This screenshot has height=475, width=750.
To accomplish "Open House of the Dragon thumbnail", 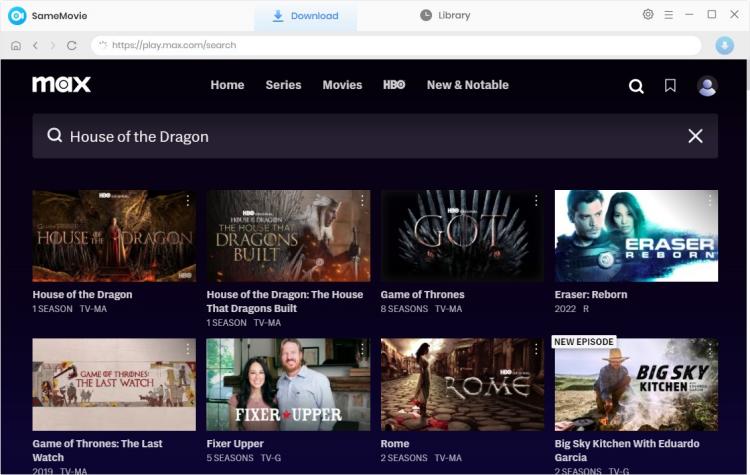I will pyautogui.click(x=114, y=236).
